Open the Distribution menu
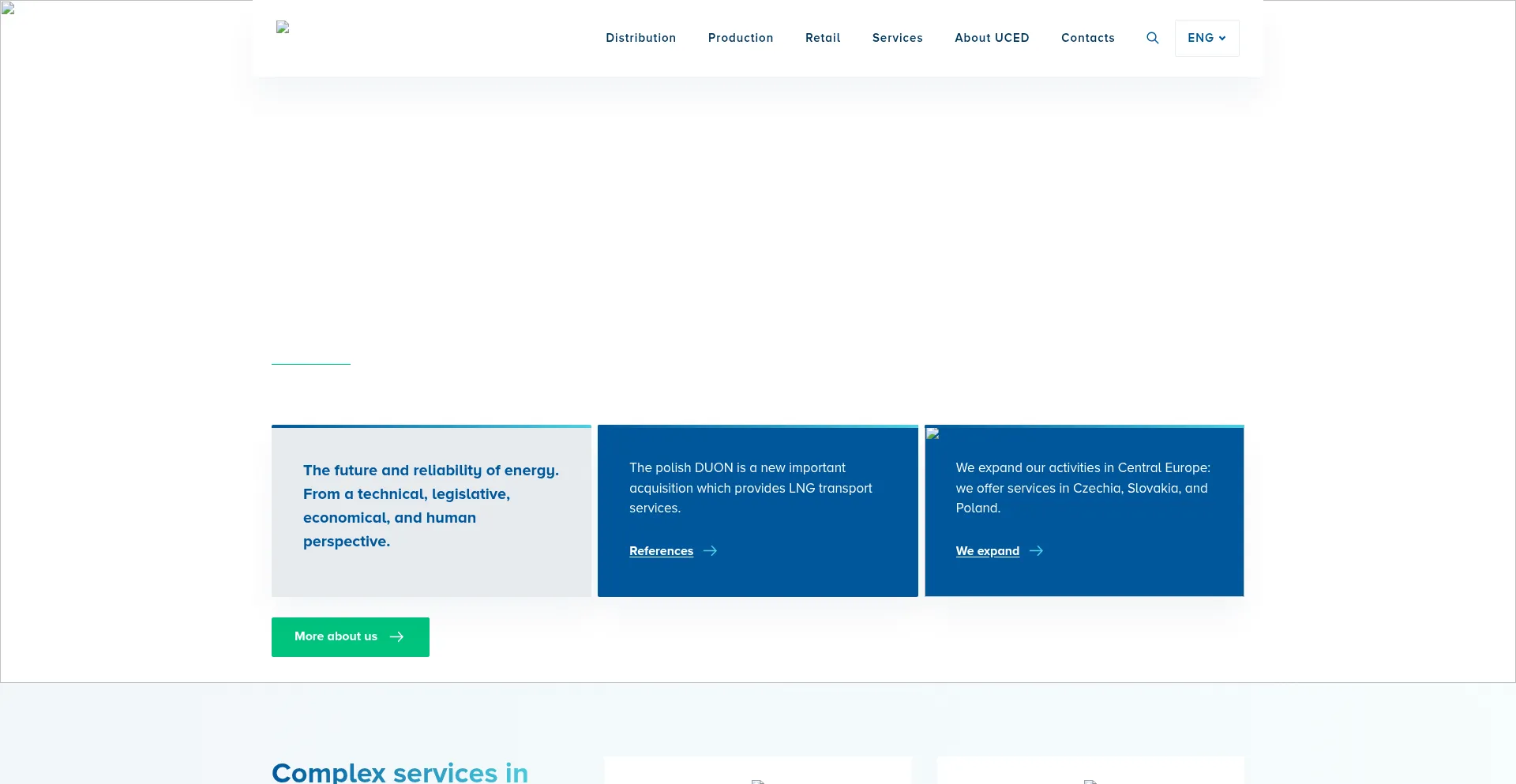1516x784 pixels. click(x=640, y=38)
